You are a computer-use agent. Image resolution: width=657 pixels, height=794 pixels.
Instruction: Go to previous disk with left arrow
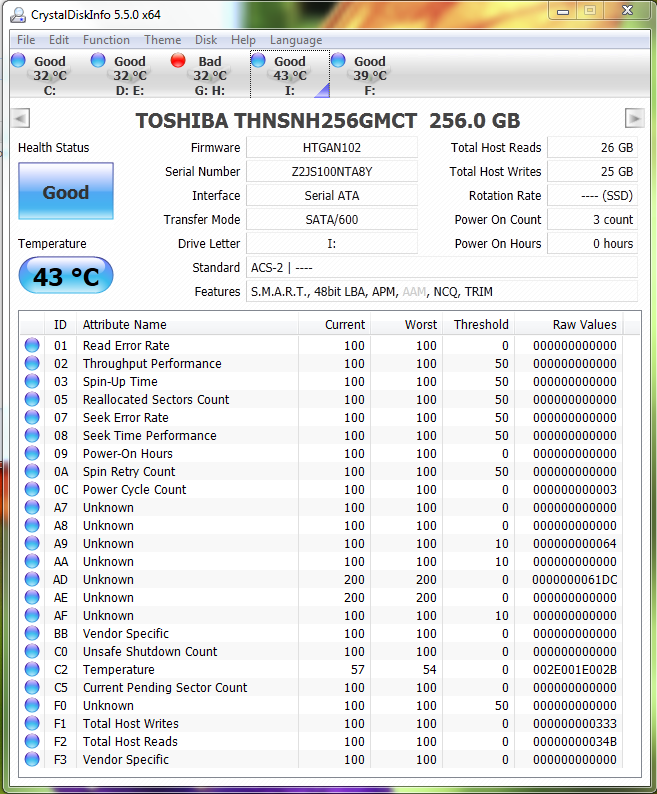click(20, 119)
